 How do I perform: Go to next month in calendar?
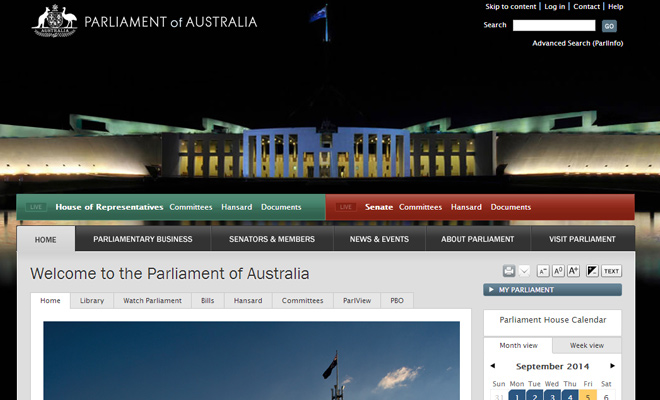tap(612, 366)
